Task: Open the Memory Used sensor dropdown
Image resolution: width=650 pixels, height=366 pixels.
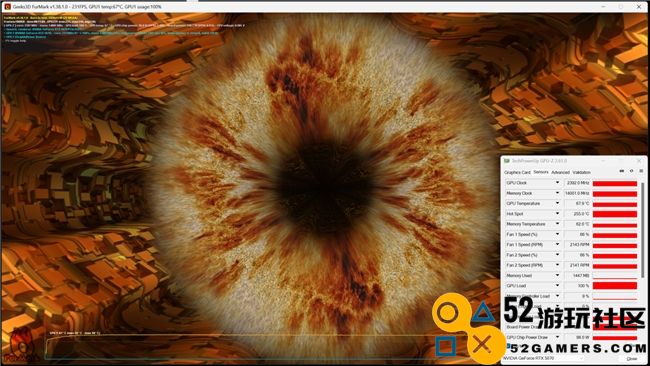Action: 557,275
